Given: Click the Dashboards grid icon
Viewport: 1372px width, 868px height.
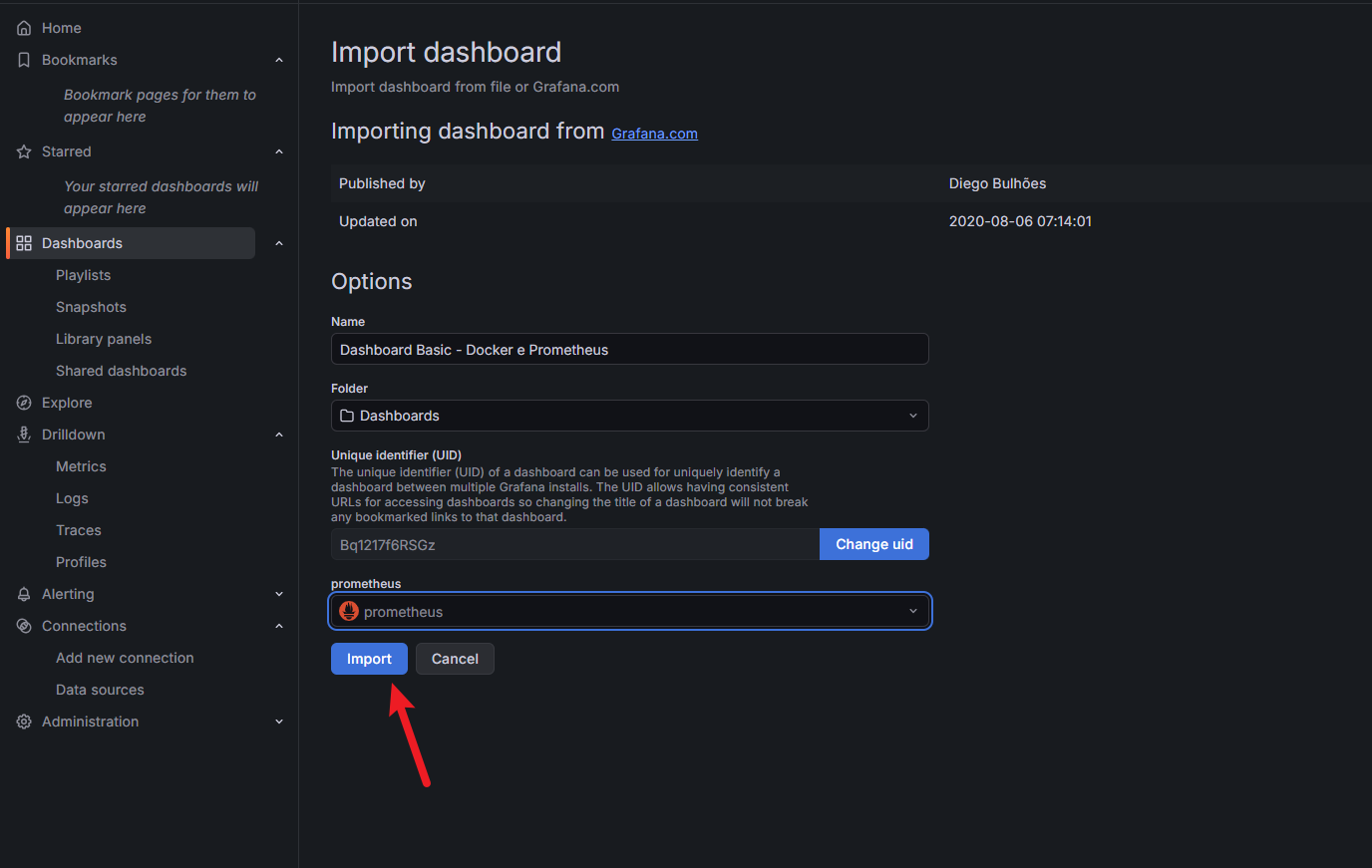Looking at the screenshot, I should [24, 243].
